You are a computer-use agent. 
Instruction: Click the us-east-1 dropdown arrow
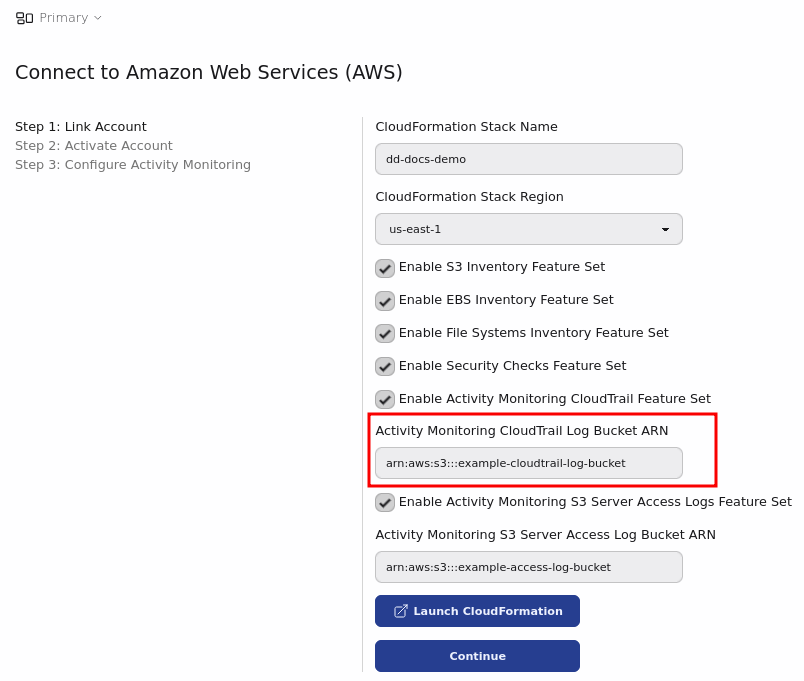(x=665, y=229)
